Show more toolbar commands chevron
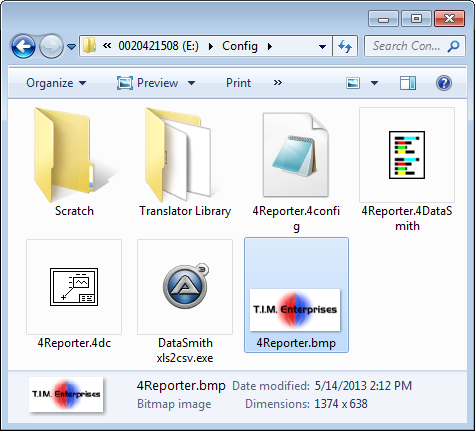 278,83
